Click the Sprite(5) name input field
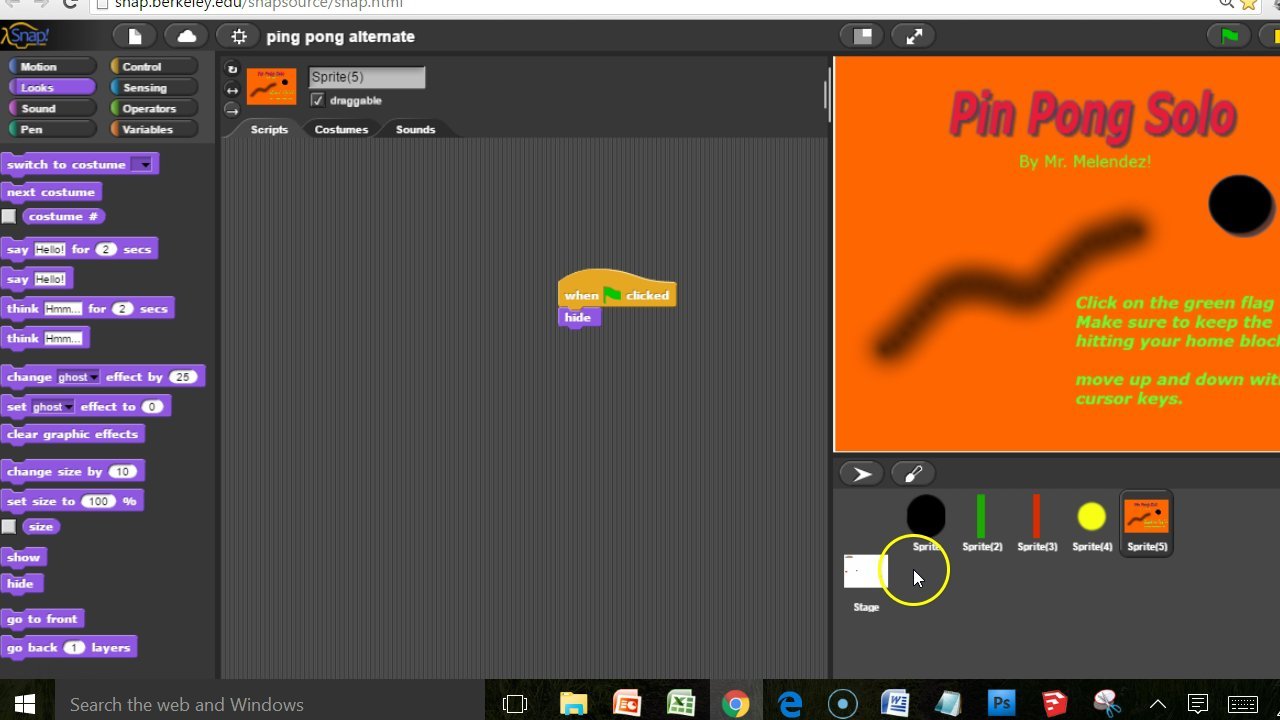This screenshot has width=1280, height=720. click(x=366, y=76)
